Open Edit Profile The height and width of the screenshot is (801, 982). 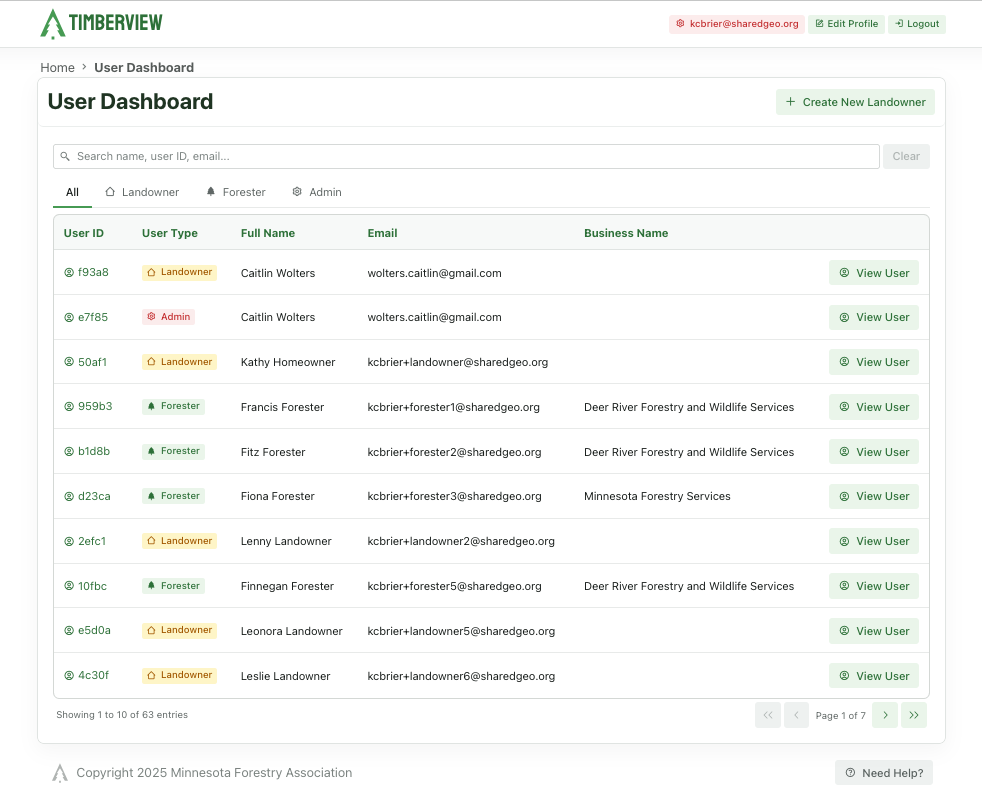coord(846,24)
